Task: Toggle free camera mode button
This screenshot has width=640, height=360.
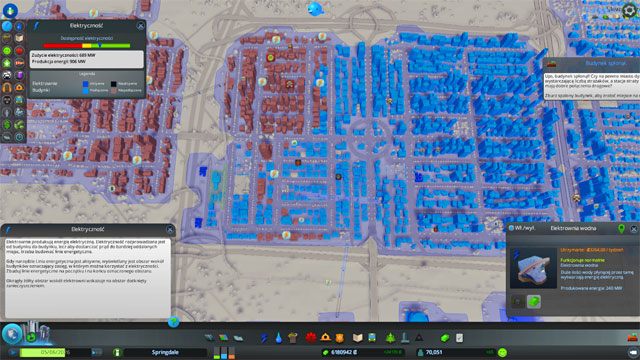Action: 633,352
